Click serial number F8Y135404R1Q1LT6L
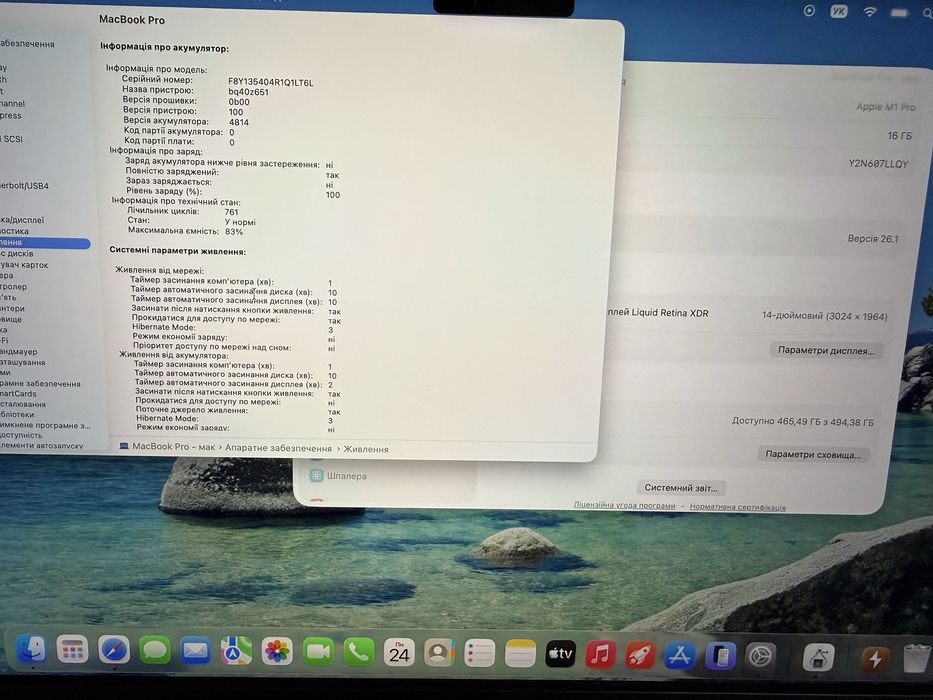Viewport: 933px width, 700px height. 271,83
